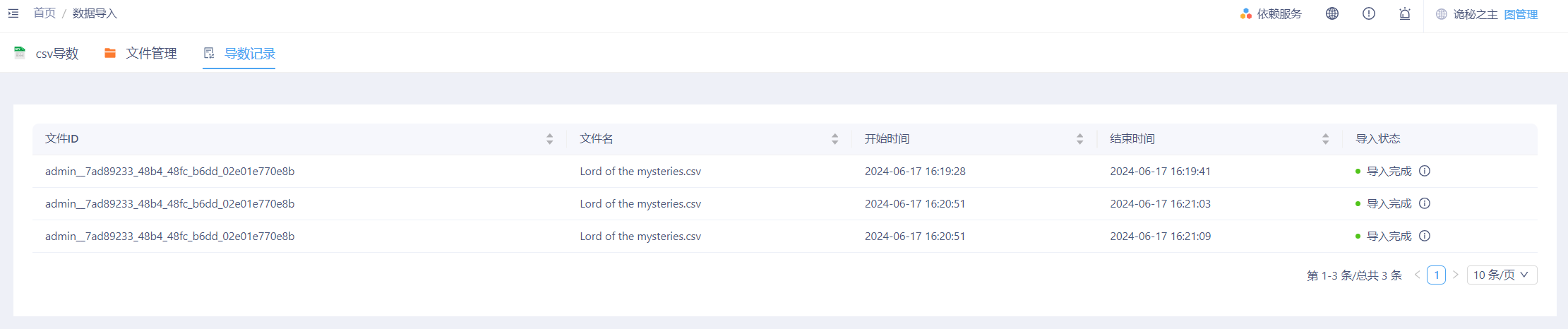Open the 10 条/页 page size dropdown
This screenshot has width=1568, height=329.
click(1502, 275)
